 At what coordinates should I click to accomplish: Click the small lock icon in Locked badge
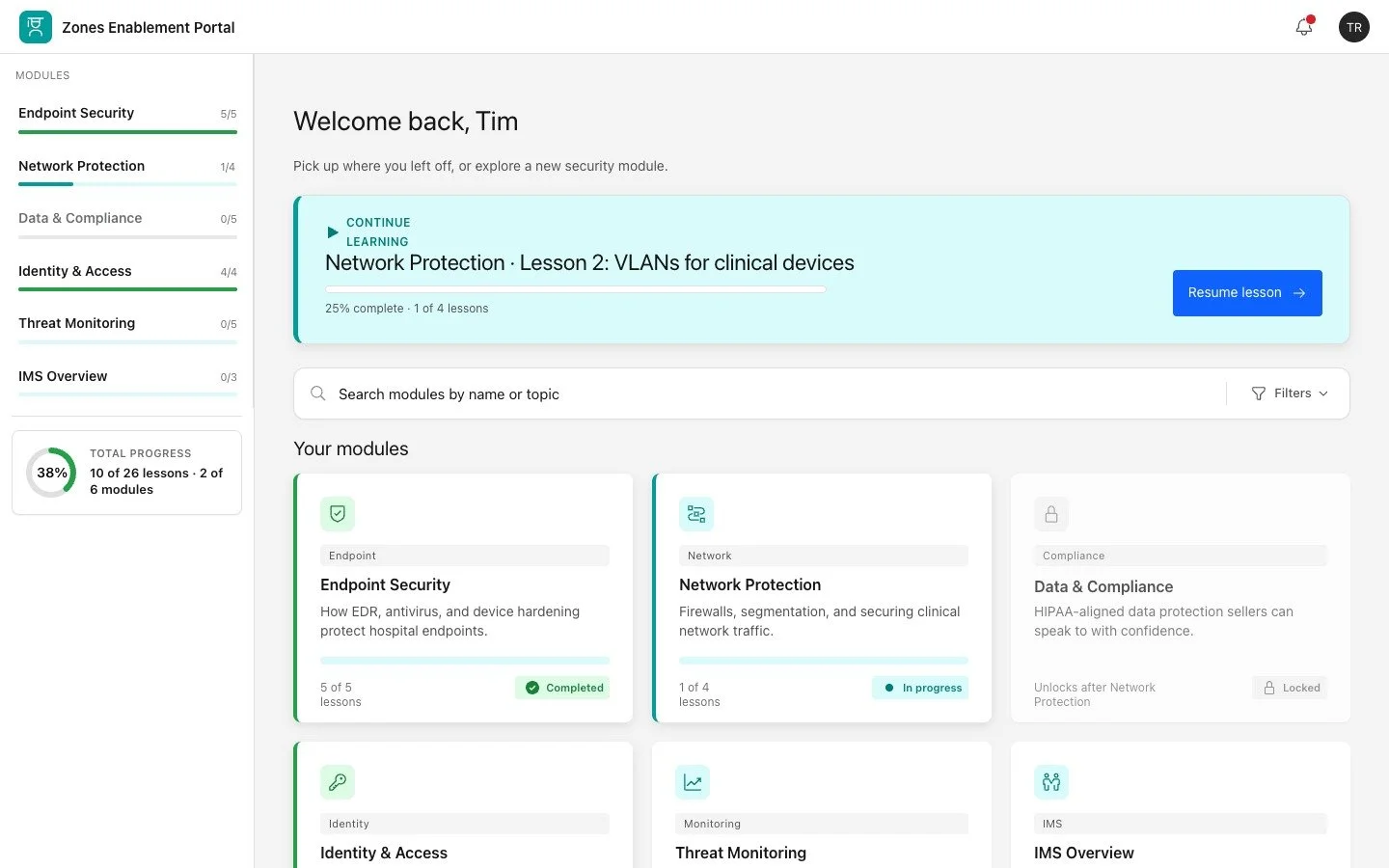click(1269, 688)
